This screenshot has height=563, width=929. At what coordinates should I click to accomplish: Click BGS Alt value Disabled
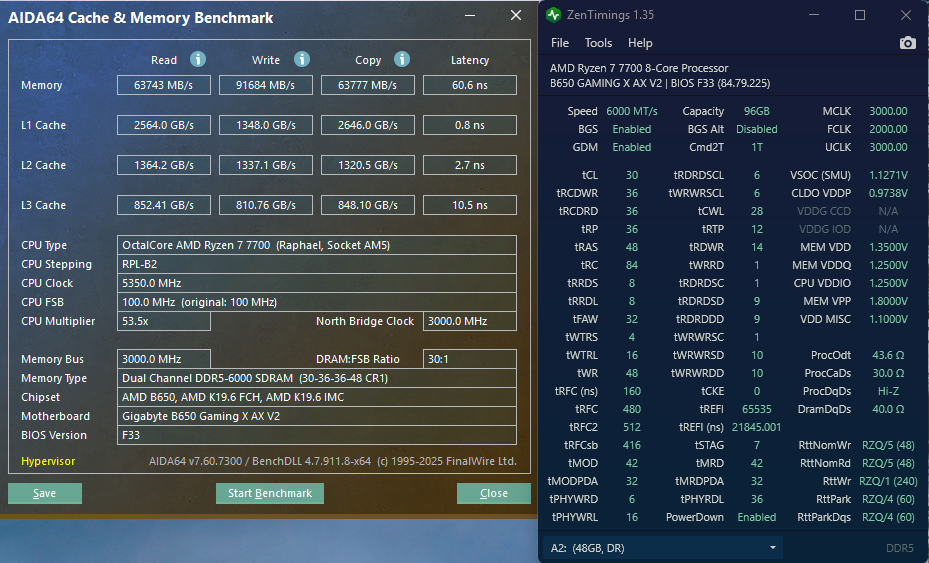click(x=757, y=129)
